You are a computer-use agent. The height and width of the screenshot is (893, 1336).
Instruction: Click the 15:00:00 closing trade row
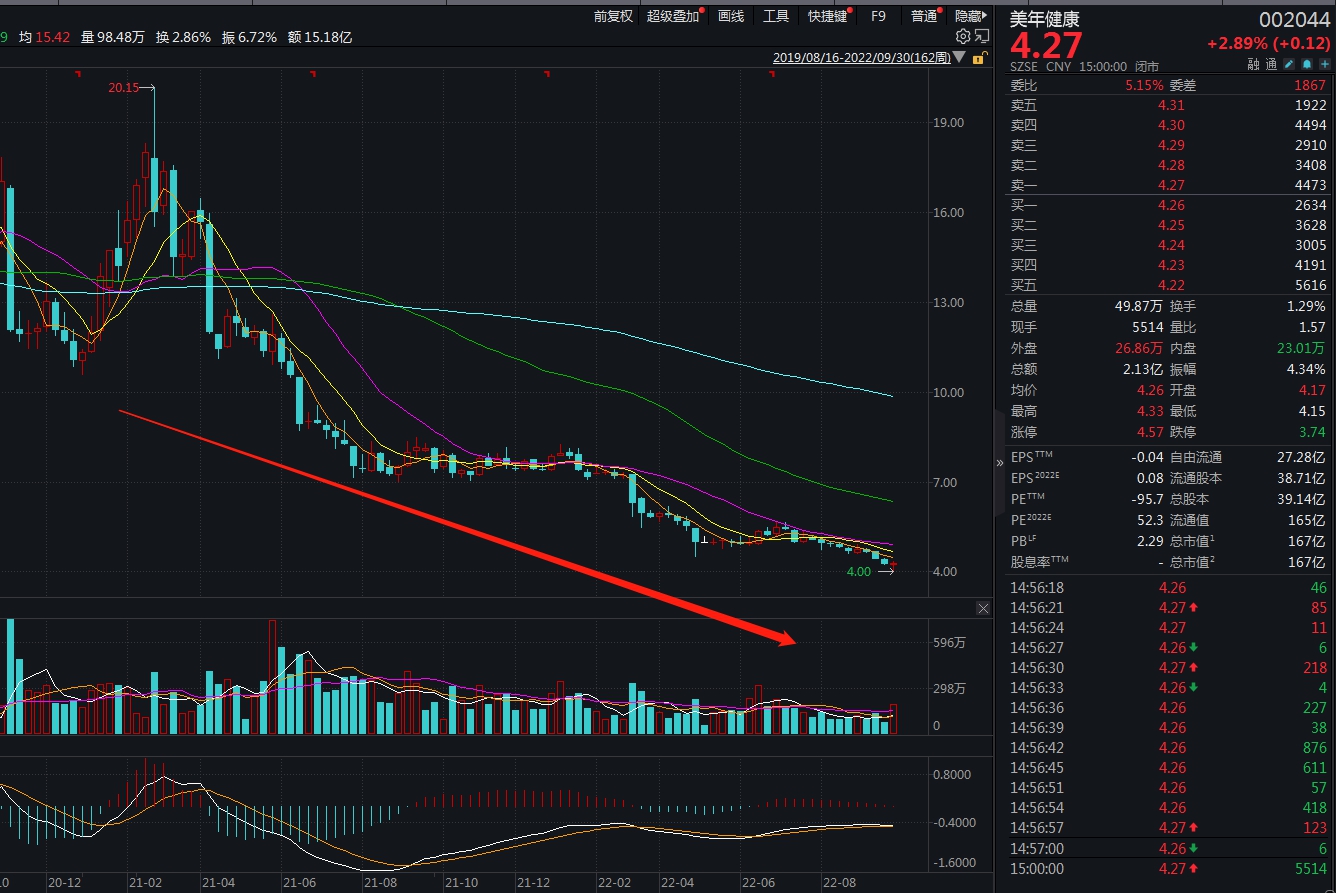click(x=1168, y=868)
